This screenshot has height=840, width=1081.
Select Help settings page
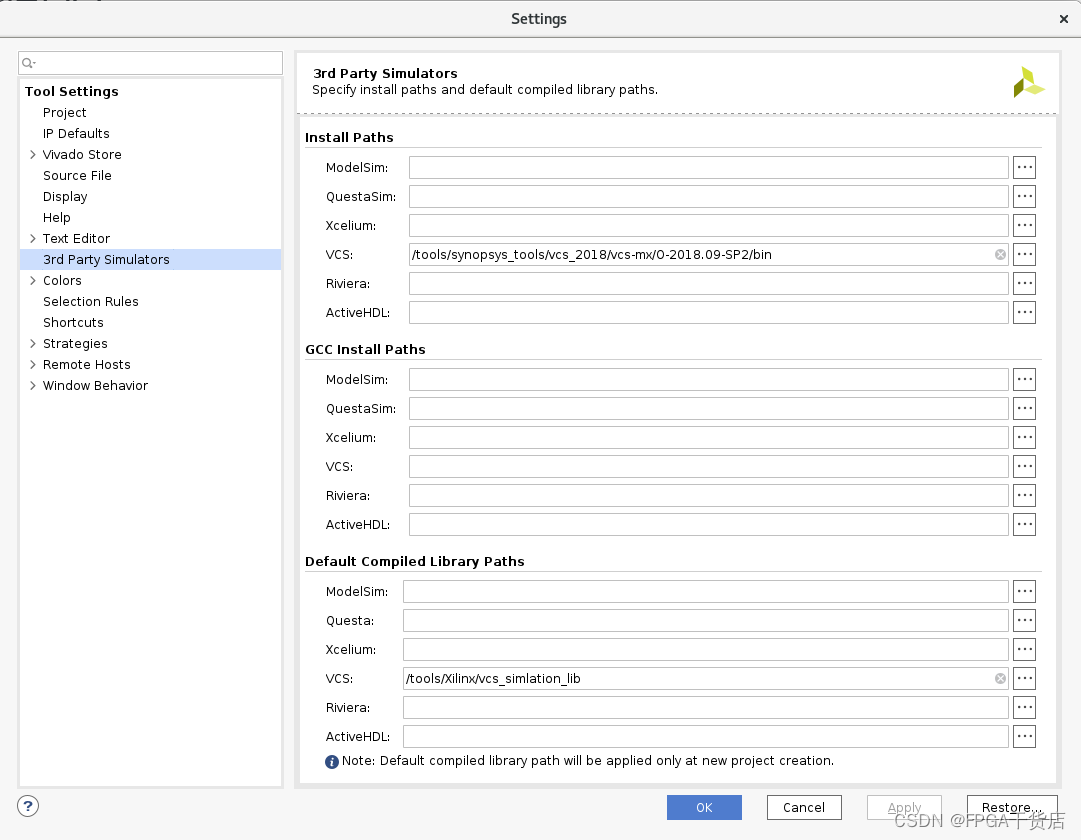57,218
